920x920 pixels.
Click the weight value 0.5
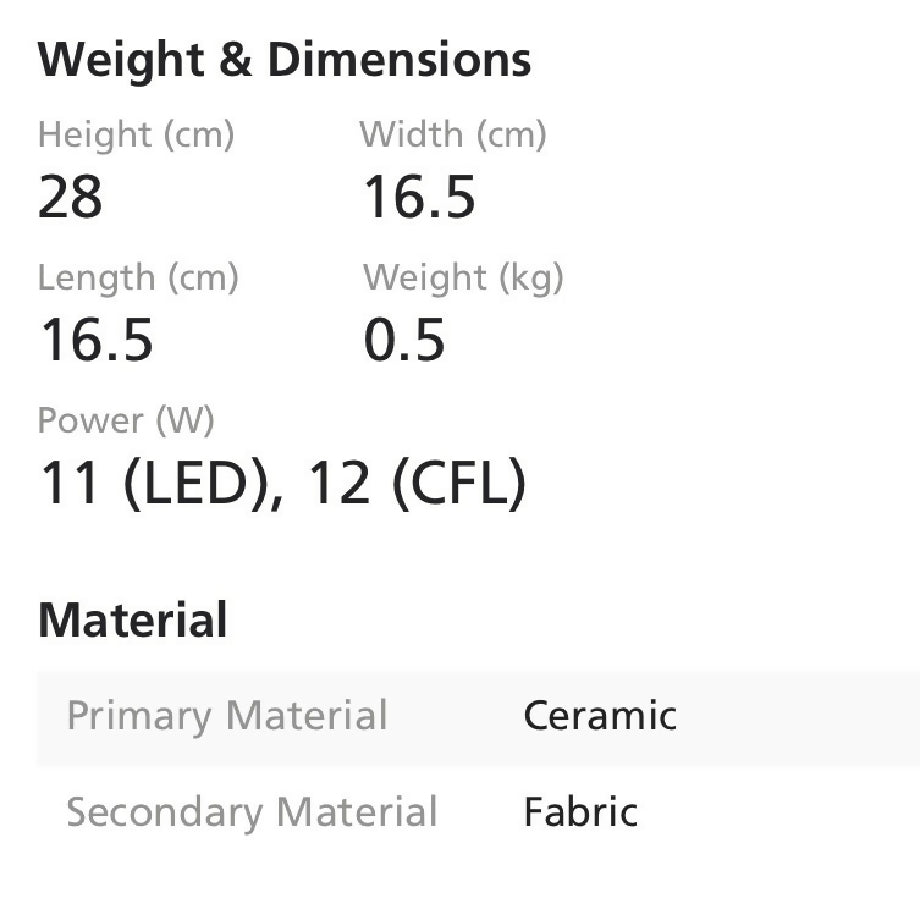[404, 340]
